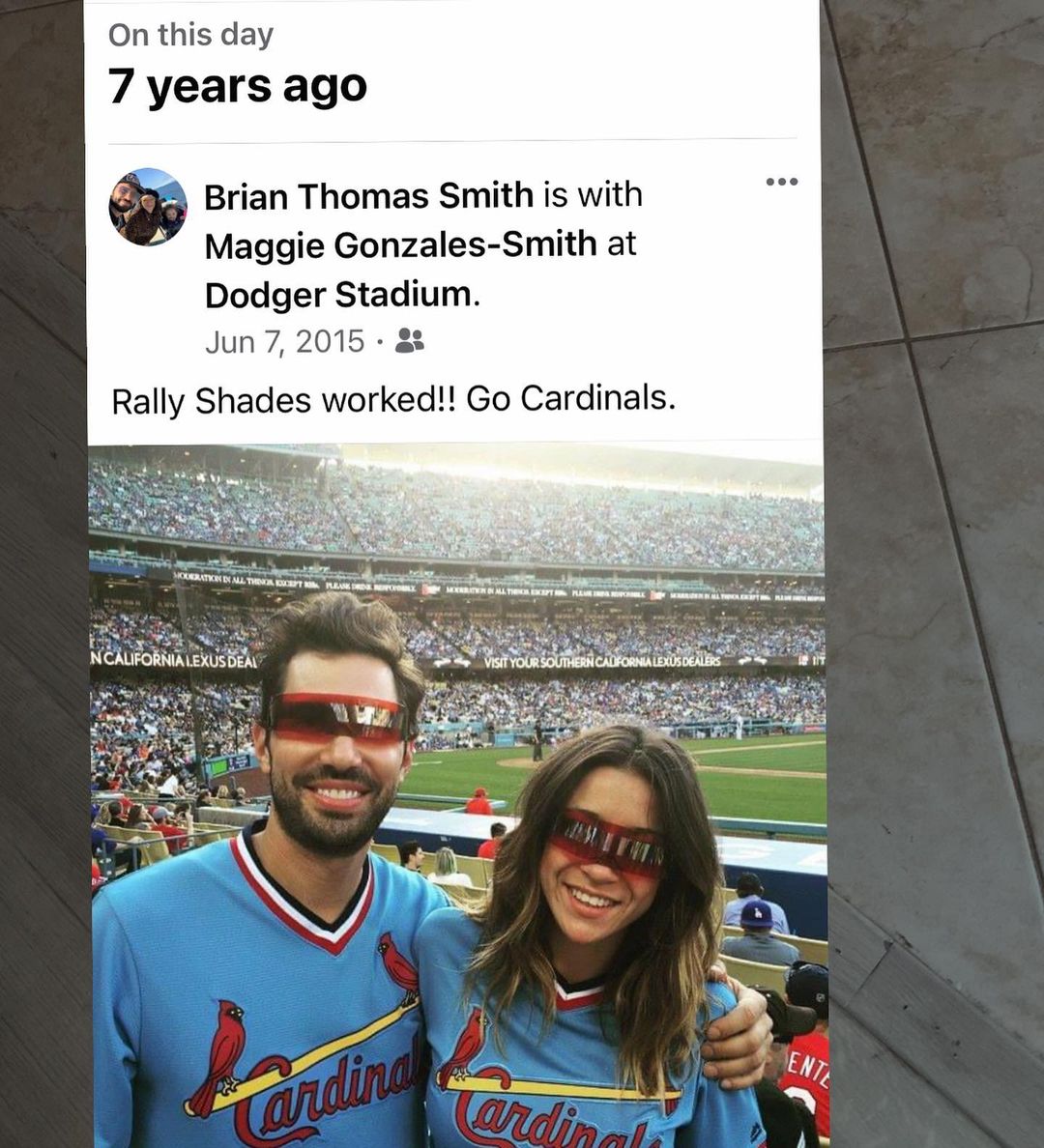Open Maggie Gonzales-Smith's tagged profile

point(400,244)
